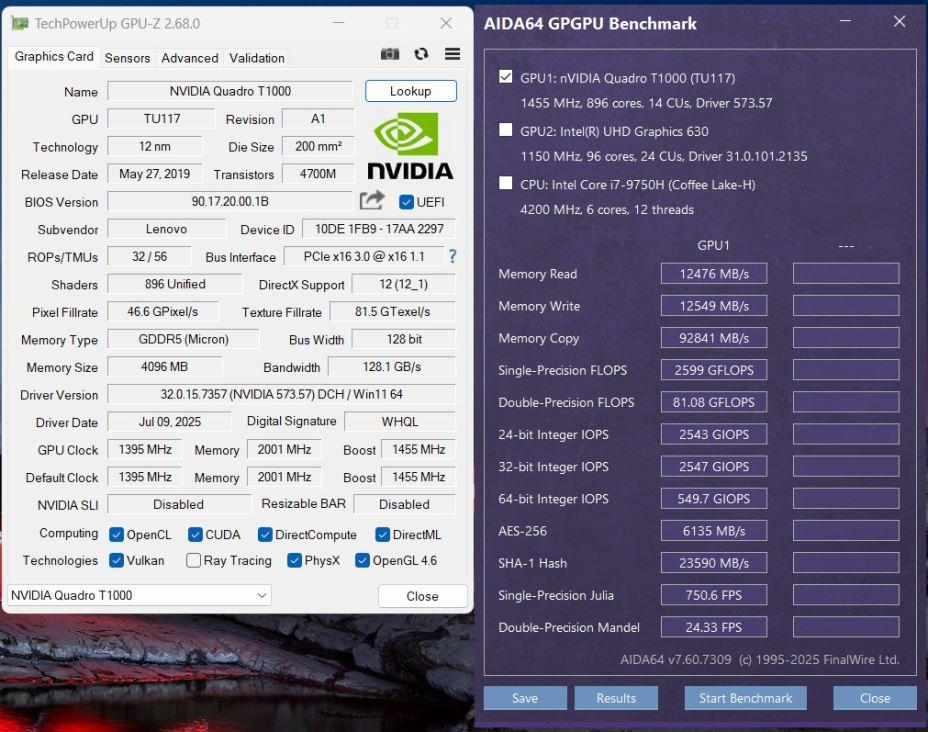Toggle the OpenCL checkbox
928x732 pixels.
point(116,534)
